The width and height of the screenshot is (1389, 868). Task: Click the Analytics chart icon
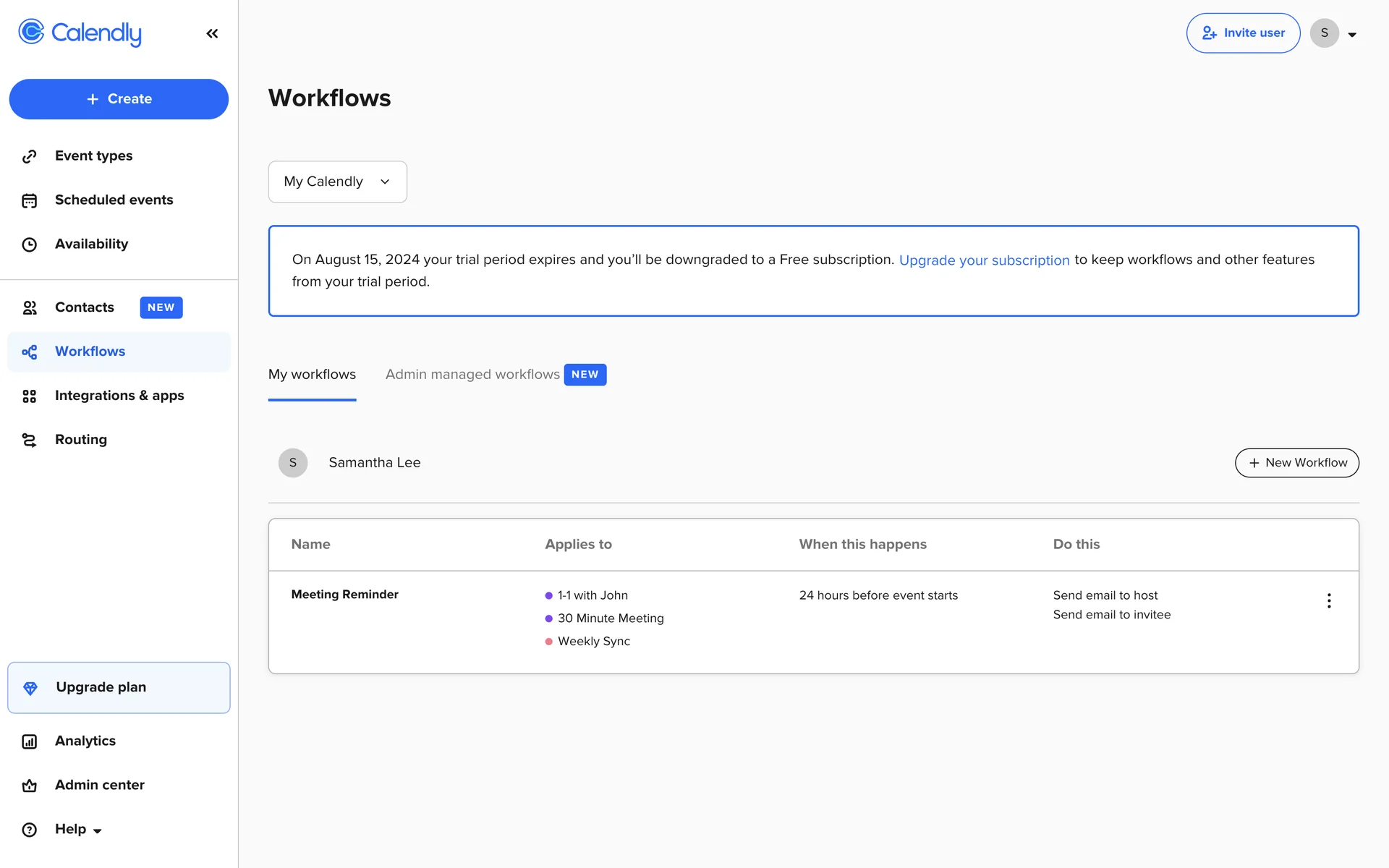click(x=30, y=741)
